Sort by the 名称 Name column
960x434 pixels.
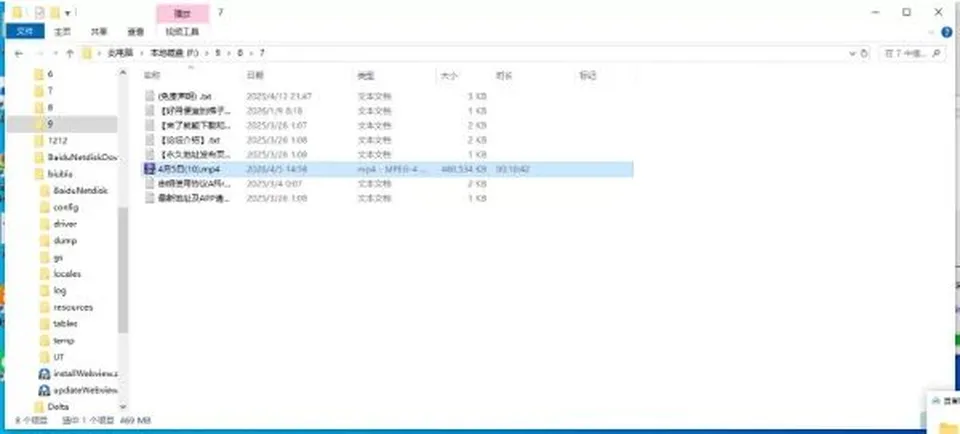(x=151, y=76)
